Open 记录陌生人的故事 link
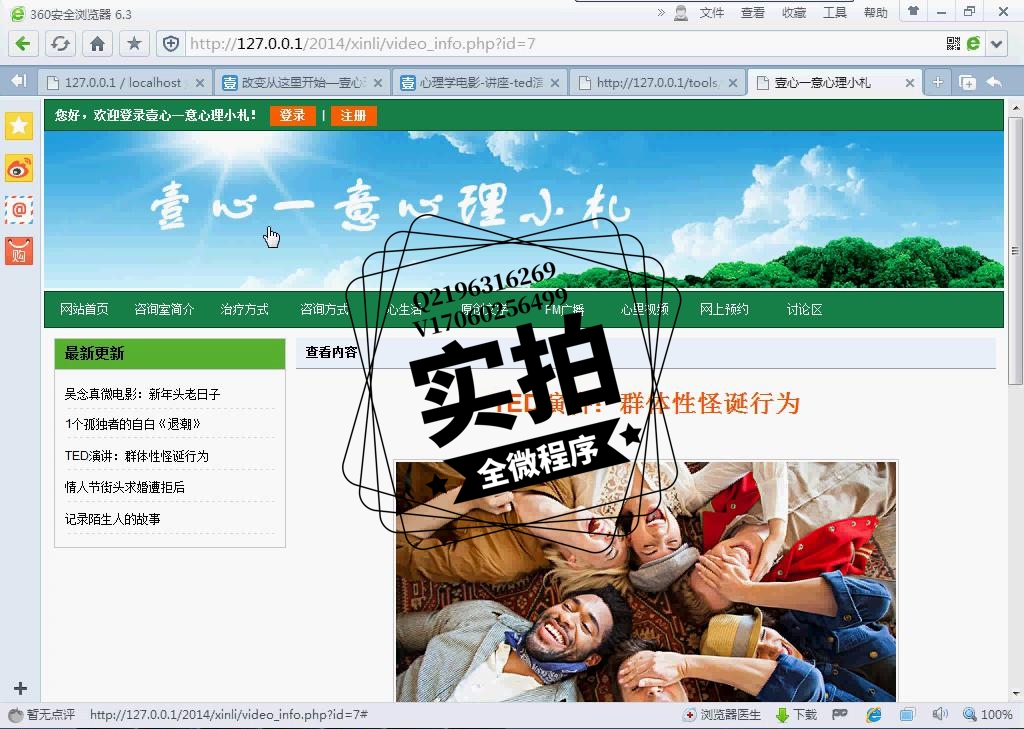Image resolution: width=1024 pixels, height=729 pixels. point(112,519)
